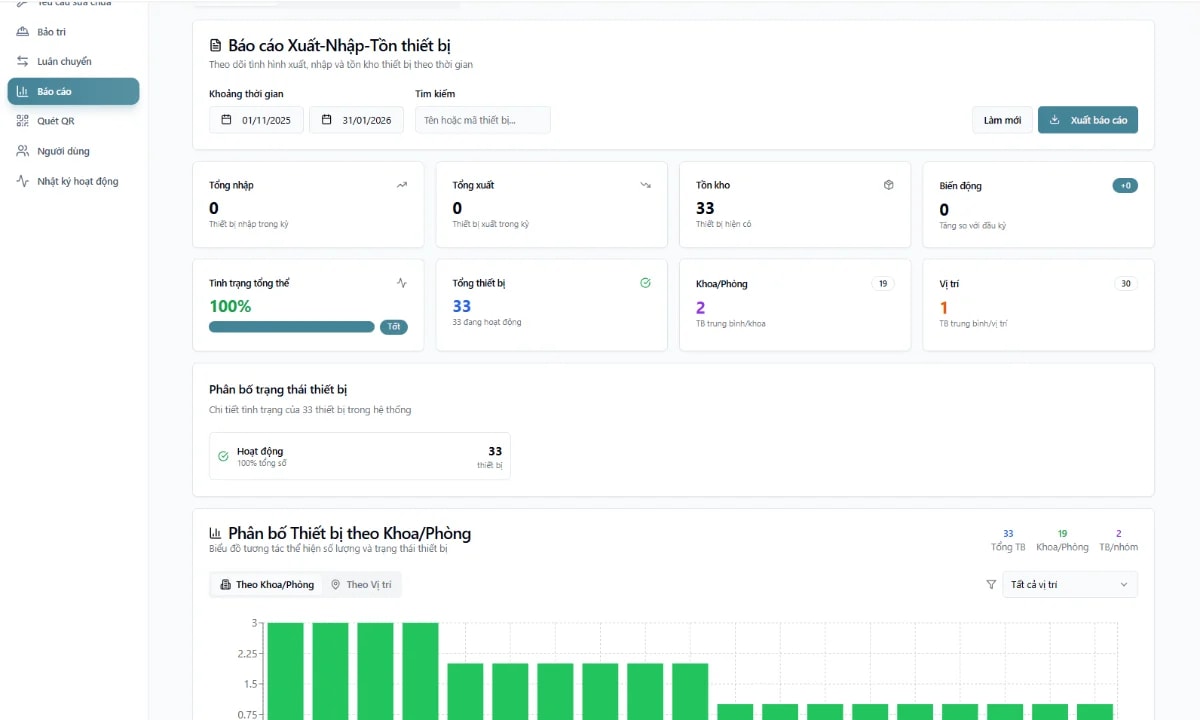The image size is (1200, 720).
Task: Focus the Tên hoặc mã thiết bị search field
Action: click(483, 120)
